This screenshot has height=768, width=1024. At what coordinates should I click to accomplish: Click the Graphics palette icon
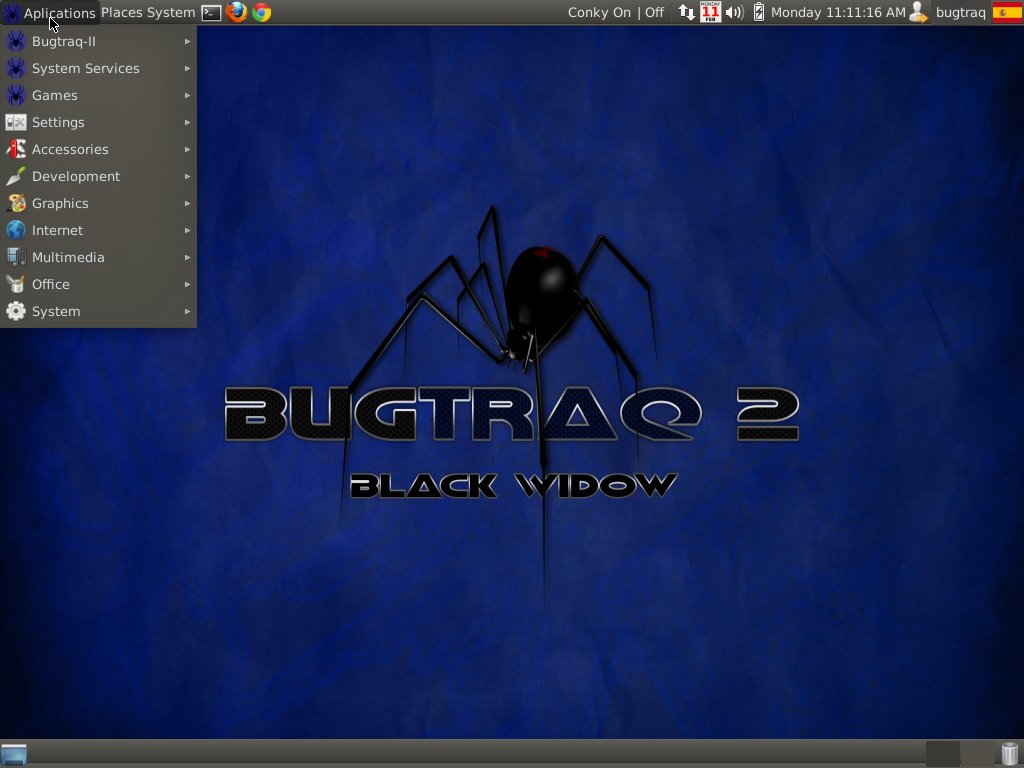16,203
